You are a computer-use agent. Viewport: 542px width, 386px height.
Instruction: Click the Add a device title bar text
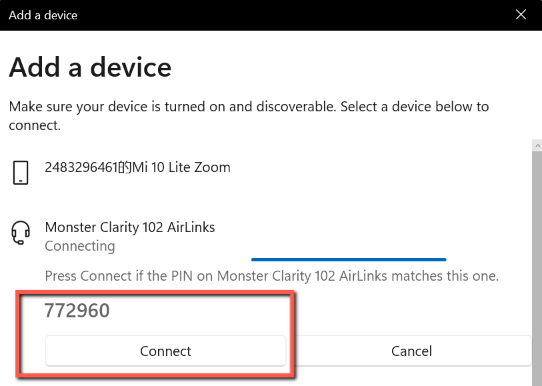point(43,15)
